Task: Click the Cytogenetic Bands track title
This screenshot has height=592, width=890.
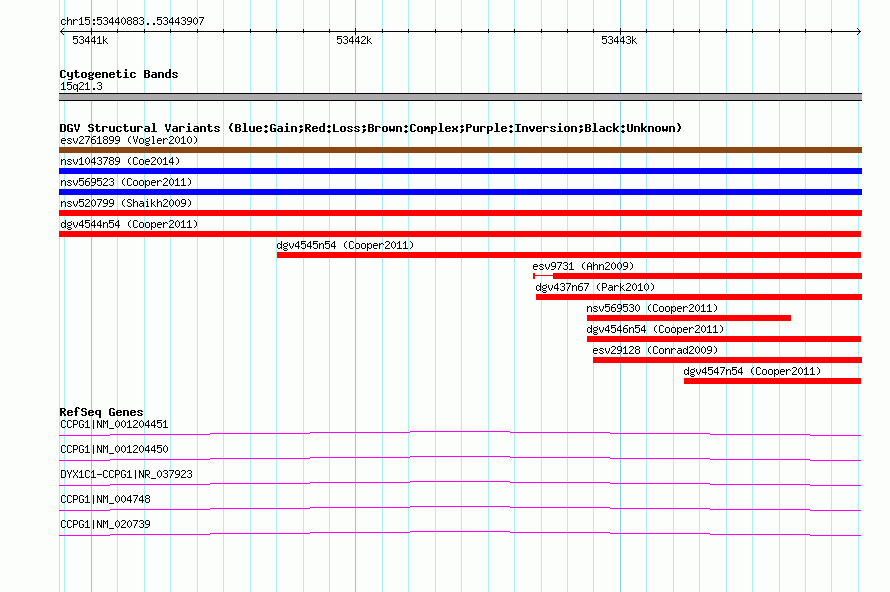Action: (x=119, y=74)
